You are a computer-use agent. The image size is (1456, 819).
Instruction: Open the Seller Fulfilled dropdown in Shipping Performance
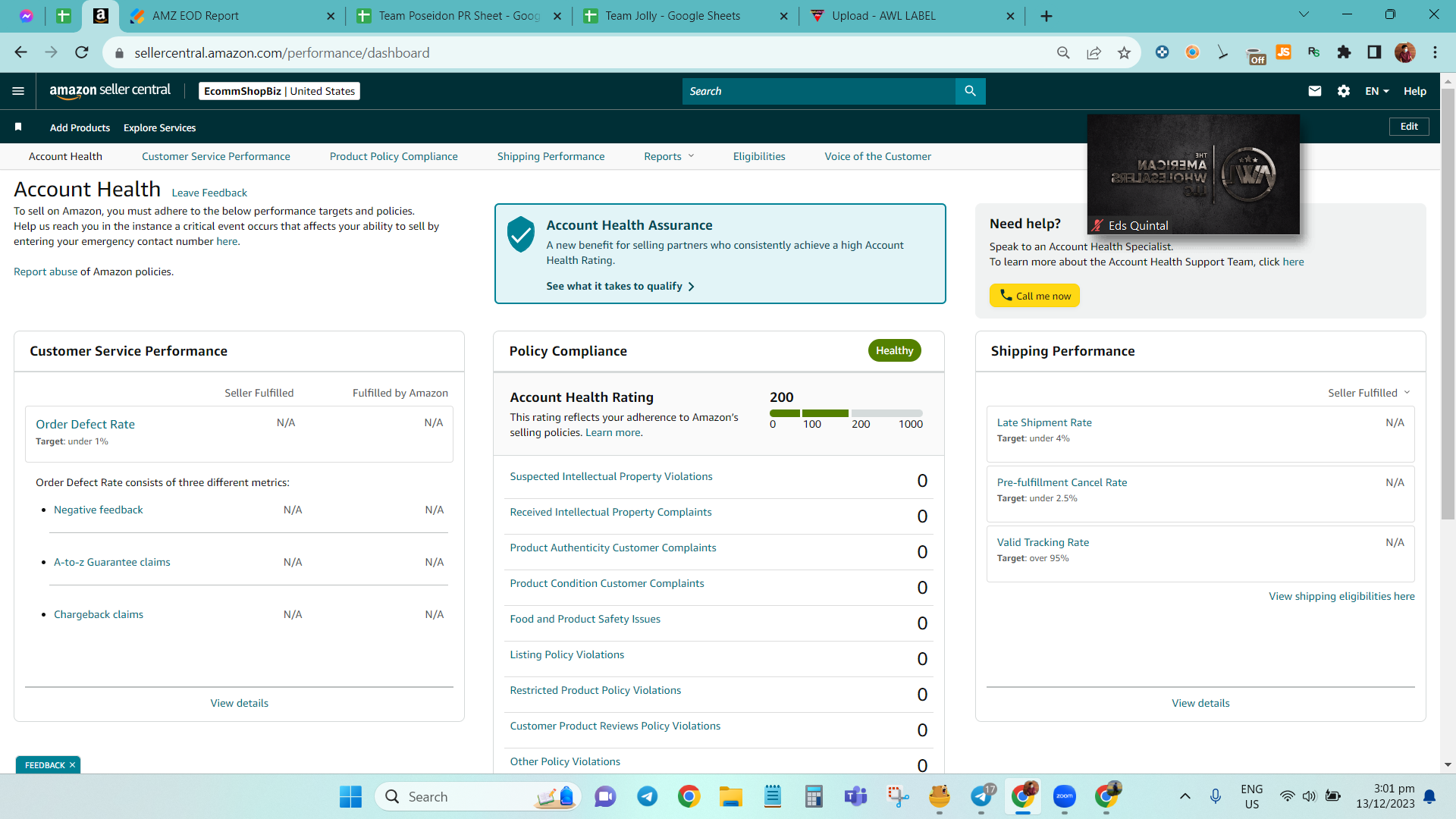[x=1369, y=393]
